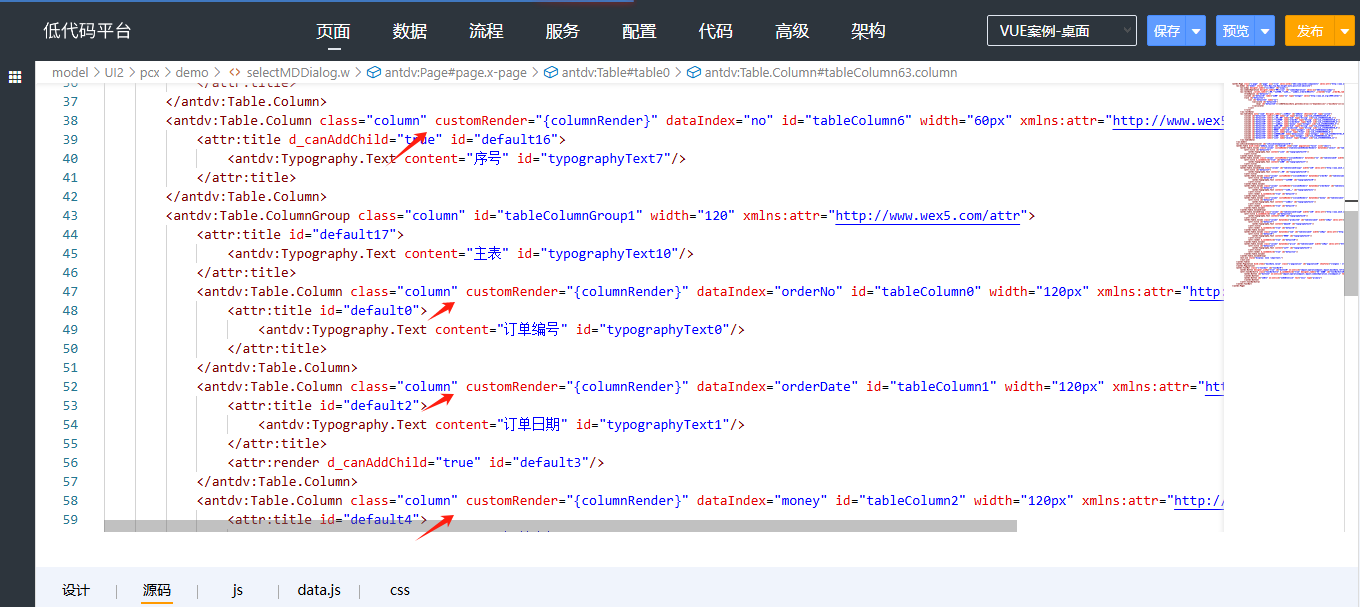This screenshot has height=607, width=1360.
Task: Click the code file icon before selectMDDialog.w
Action: pyautogui.click(x=235, y=72)
